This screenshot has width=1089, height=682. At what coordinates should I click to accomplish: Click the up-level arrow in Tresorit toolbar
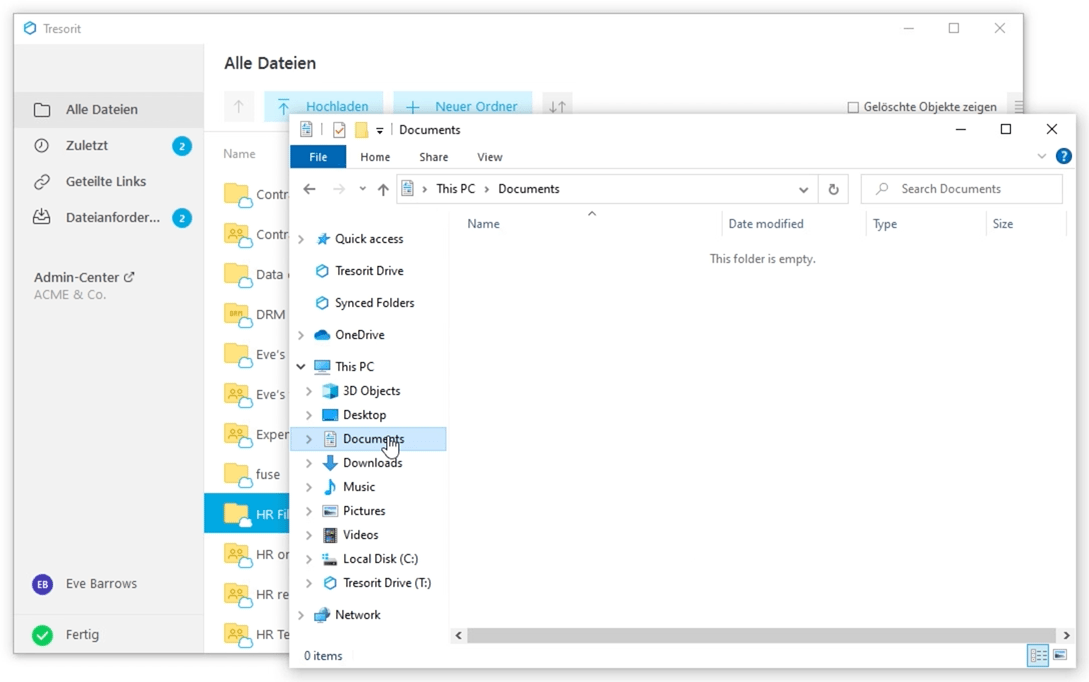point(239,106)
